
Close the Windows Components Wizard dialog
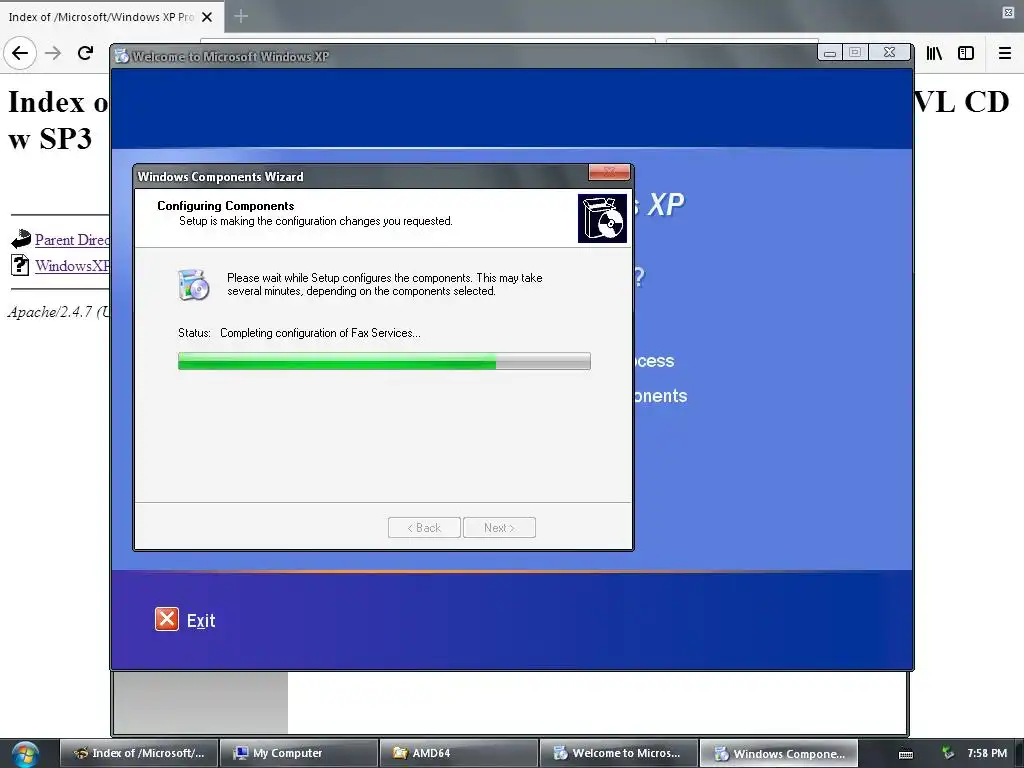pyautogui.click(x=609, y=172)
